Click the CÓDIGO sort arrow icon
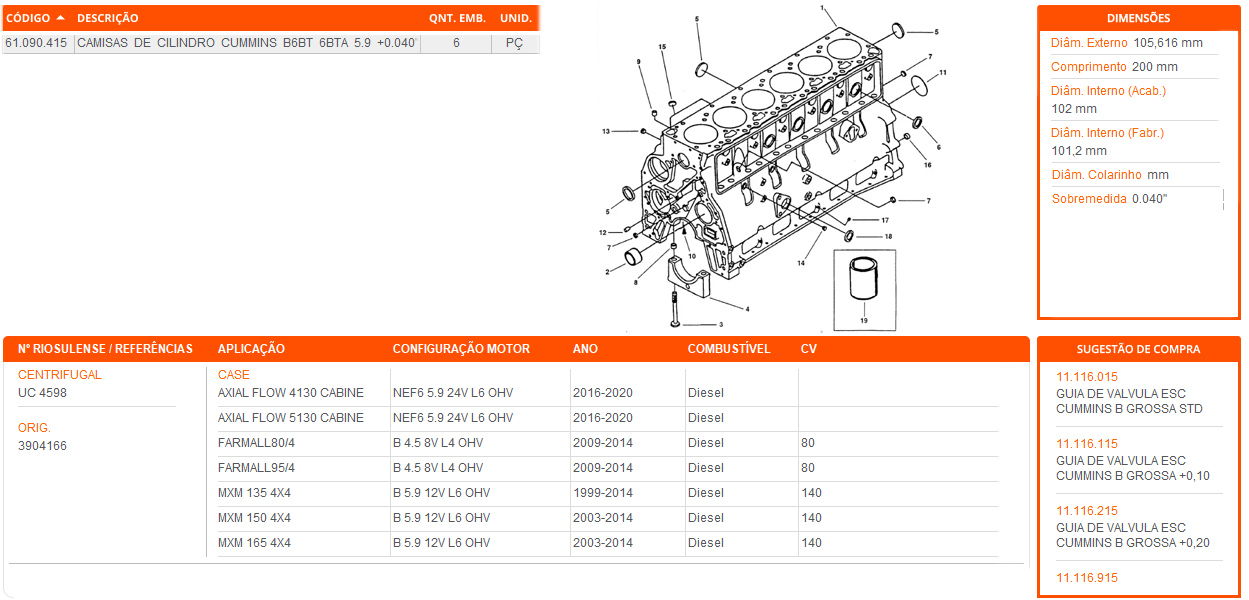 point(61,18)
